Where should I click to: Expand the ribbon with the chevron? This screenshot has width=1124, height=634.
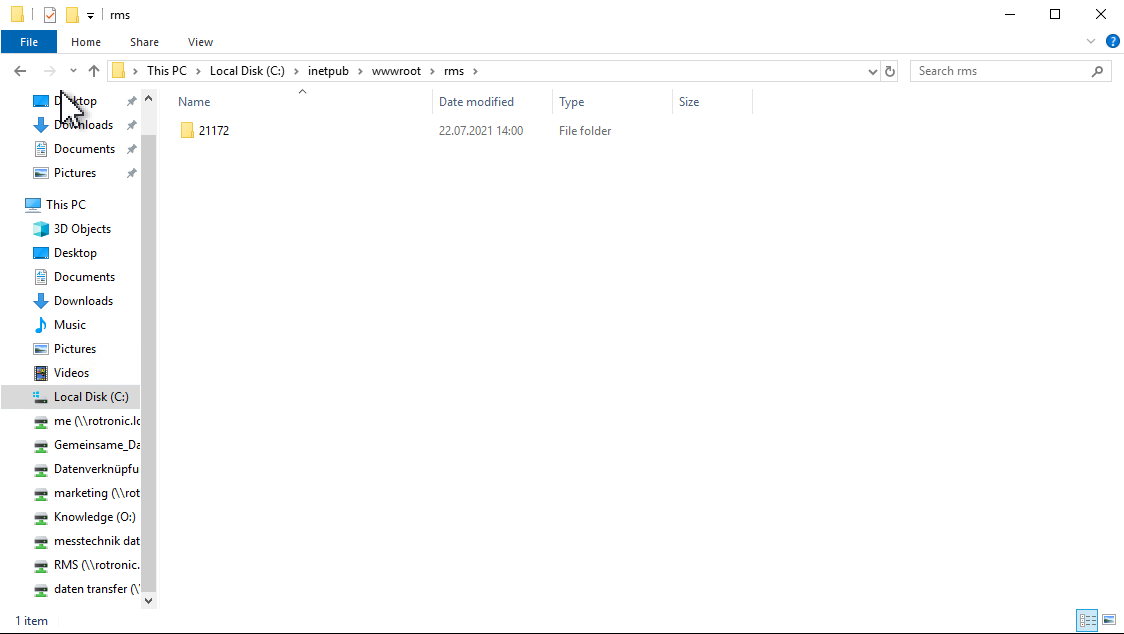coord(1090,42)
